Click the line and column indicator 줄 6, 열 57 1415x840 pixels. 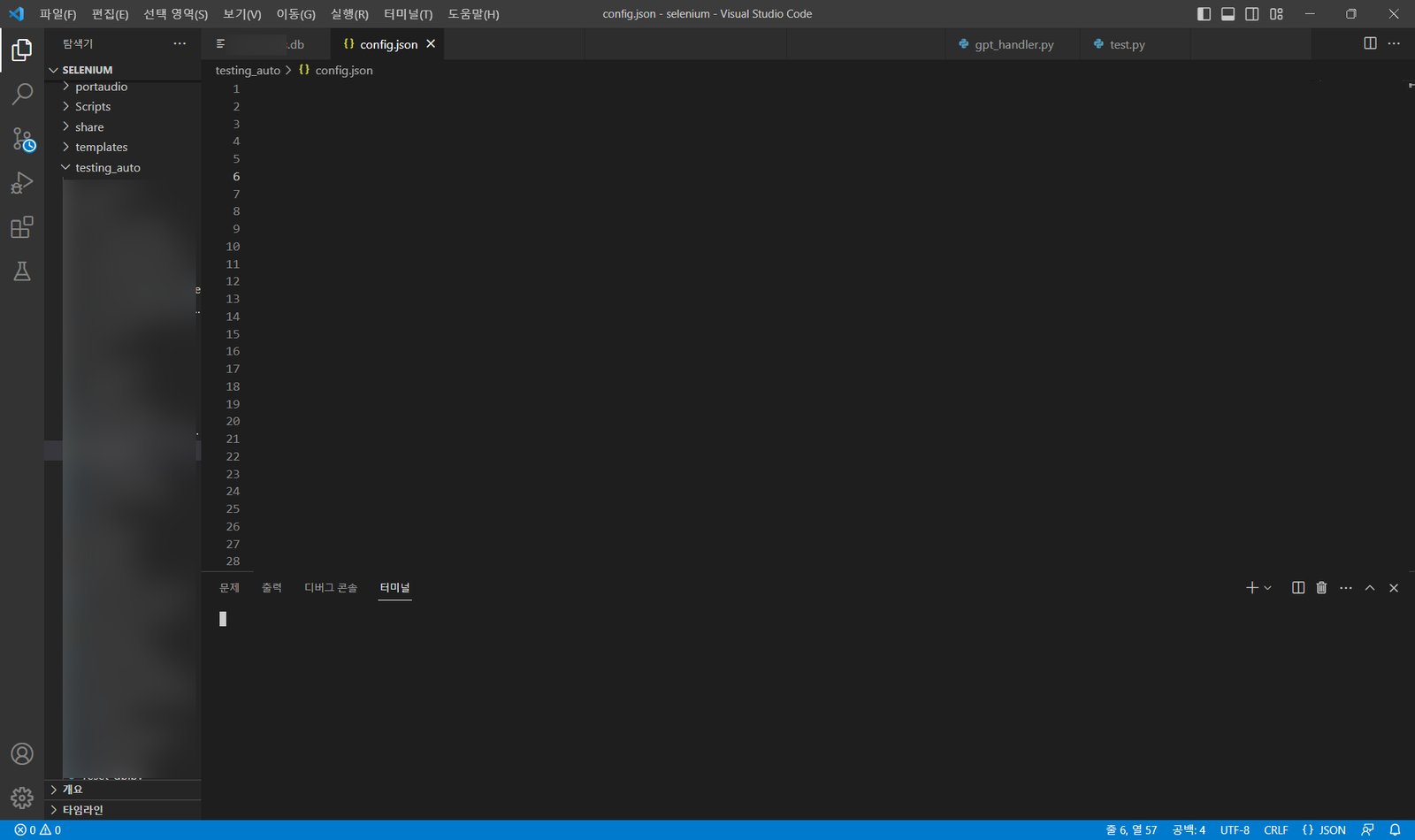pos(1131,830)
